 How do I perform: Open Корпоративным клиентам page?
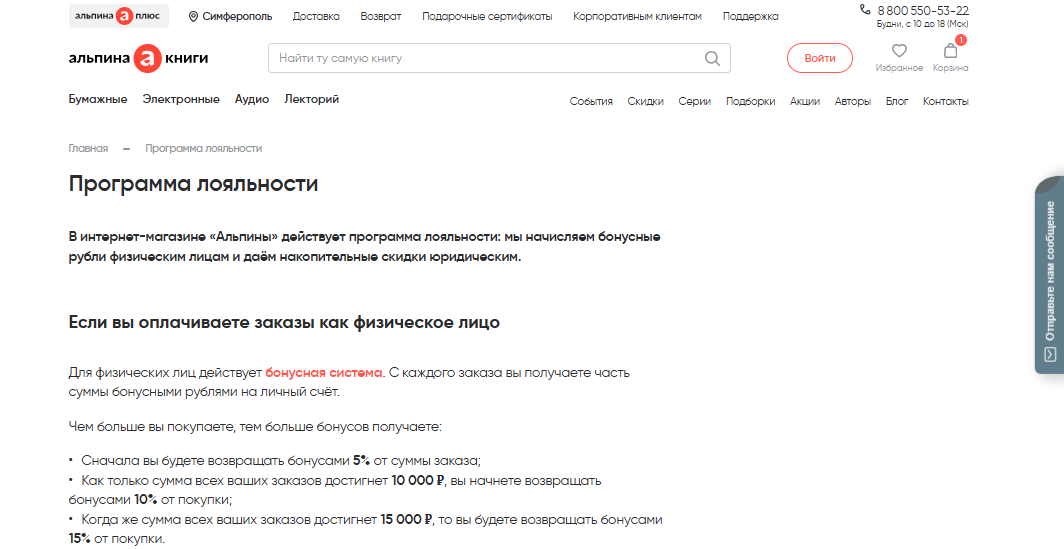[637, 16]
